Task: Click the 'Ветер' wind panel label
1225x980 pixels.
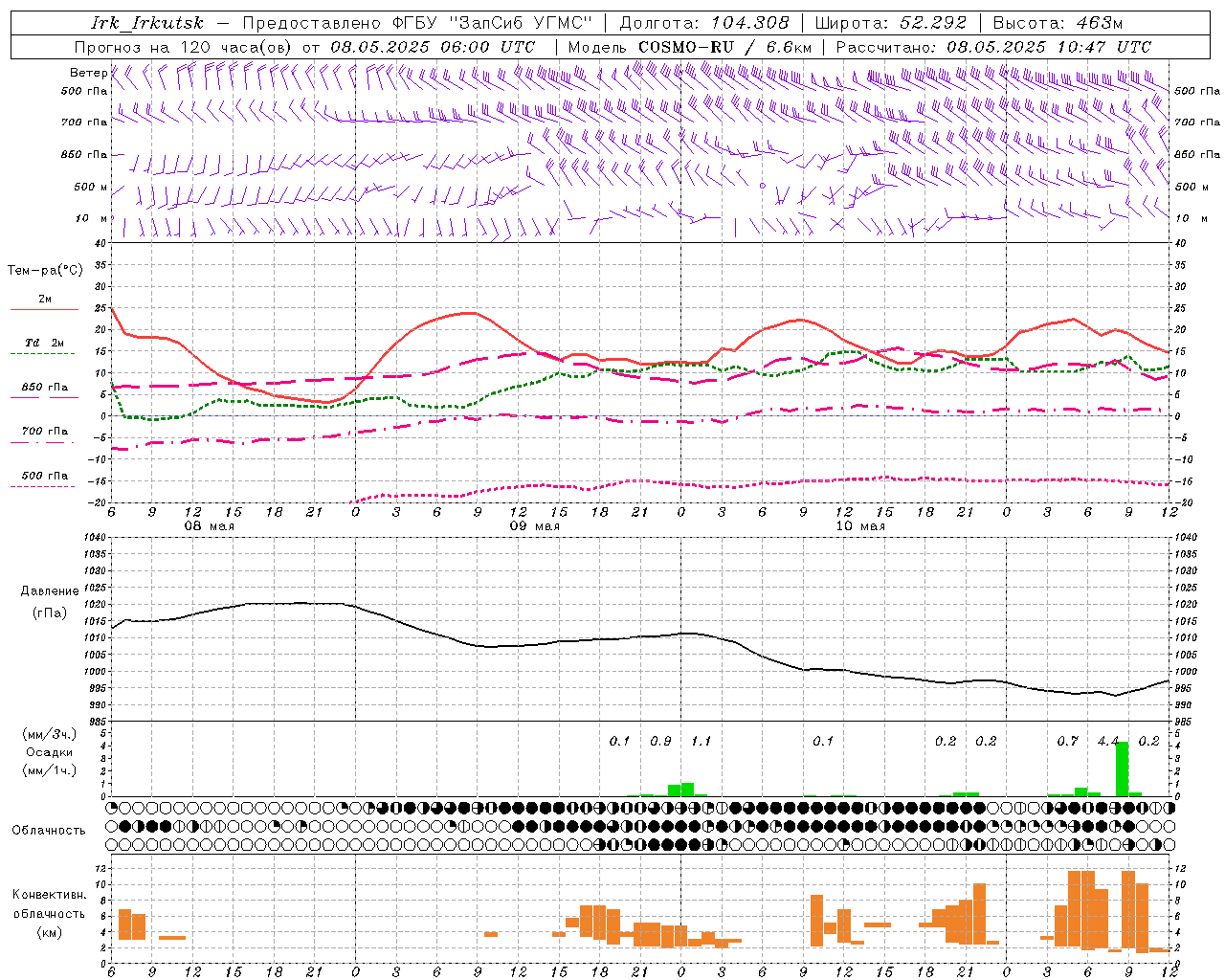Action: 88,73
